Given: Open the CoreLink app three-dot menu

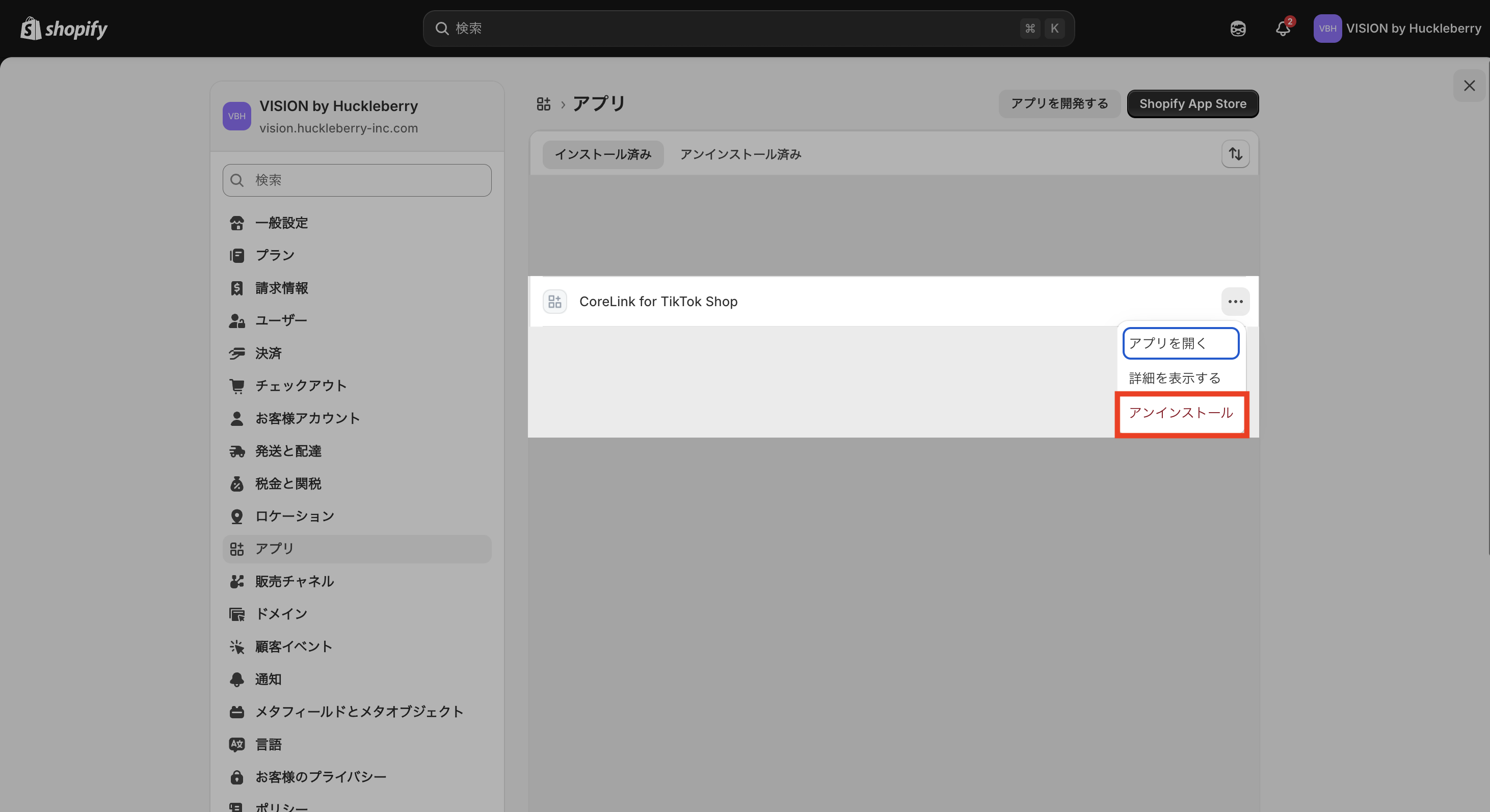Looking at the screenshot, I should tap(1235, 302).
